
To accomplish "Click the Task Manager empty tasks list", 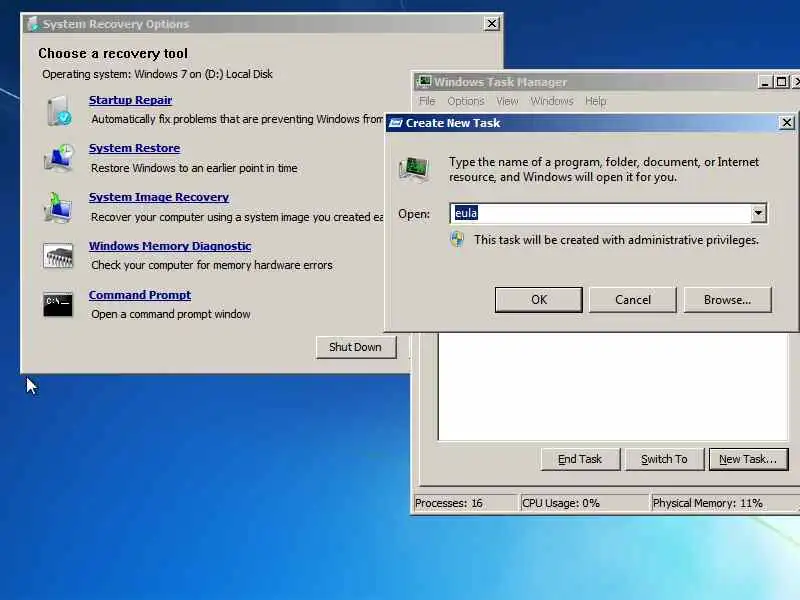I will tap(613, 386).
